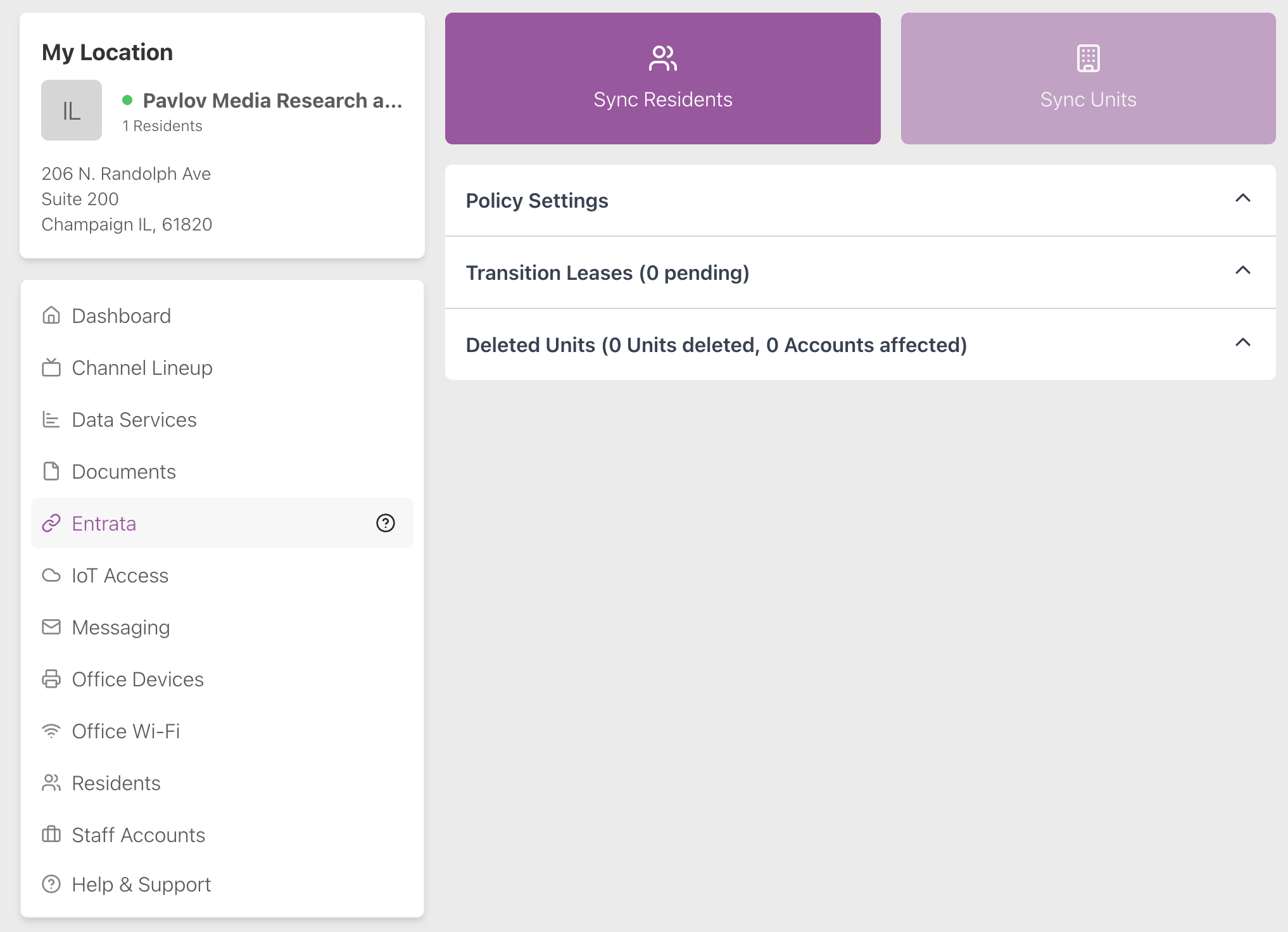This screenshot has width=1288, height=932.
Task: Open the Data Services page
Action: tap(222, 419)
